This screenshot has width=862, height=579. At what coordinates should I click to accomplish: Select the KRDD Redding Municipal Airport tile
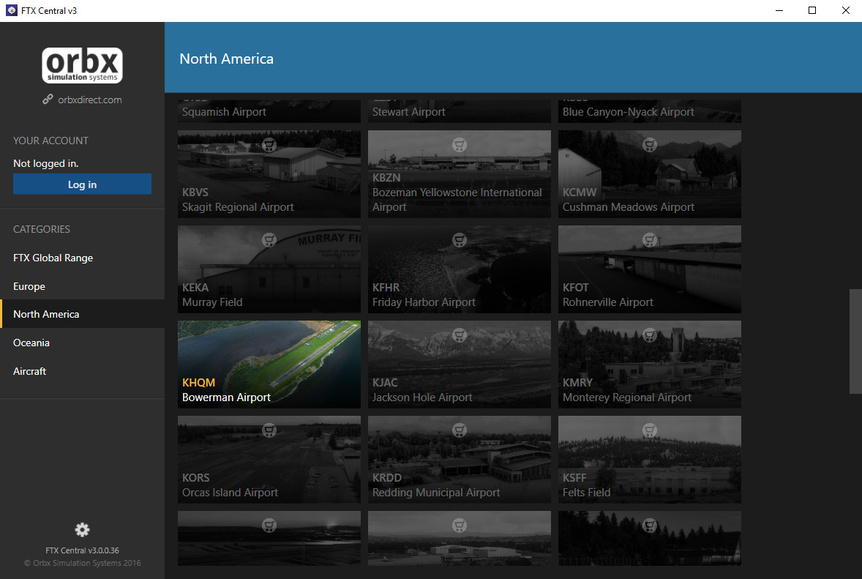(x=459, y=459)
